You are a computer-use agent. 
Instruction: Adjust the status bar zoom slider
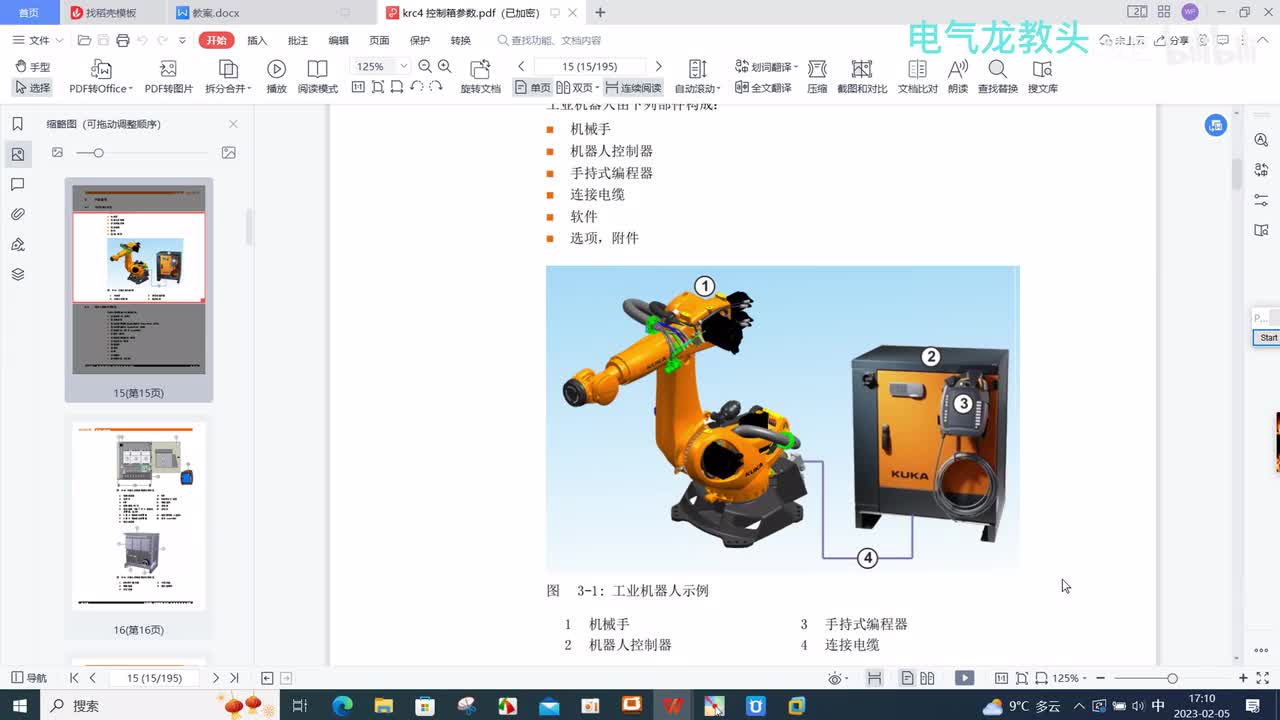pyautogui.click(x=1172, y=678)
